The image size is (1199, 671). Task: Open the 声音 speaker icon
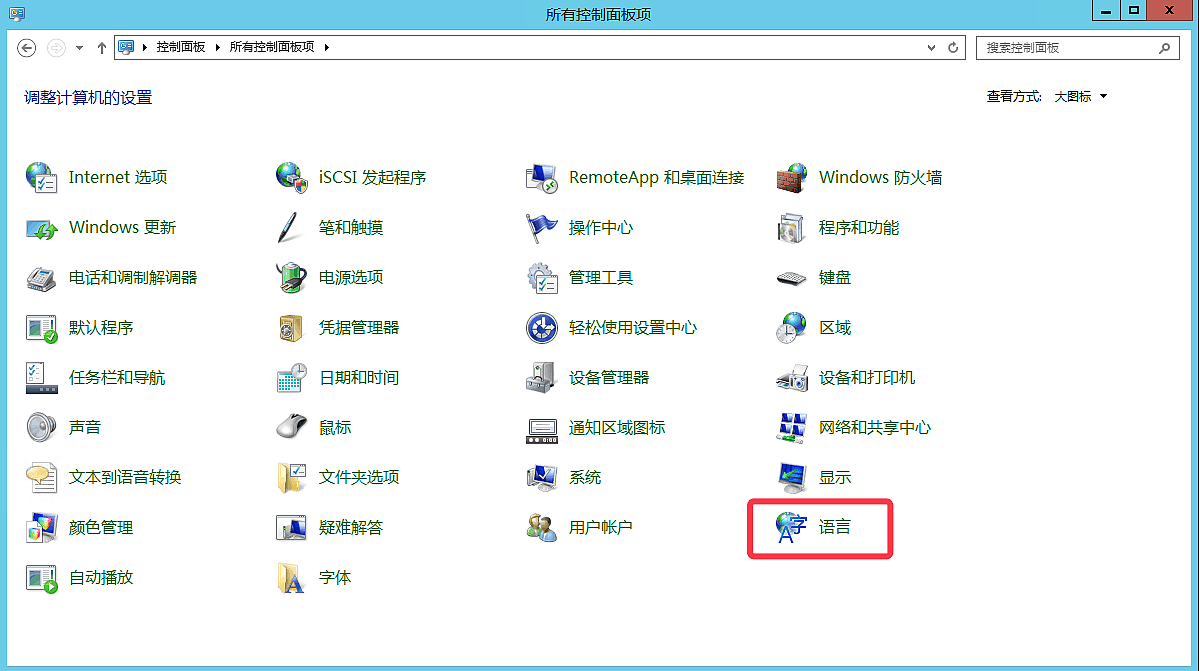coord(41,428)
